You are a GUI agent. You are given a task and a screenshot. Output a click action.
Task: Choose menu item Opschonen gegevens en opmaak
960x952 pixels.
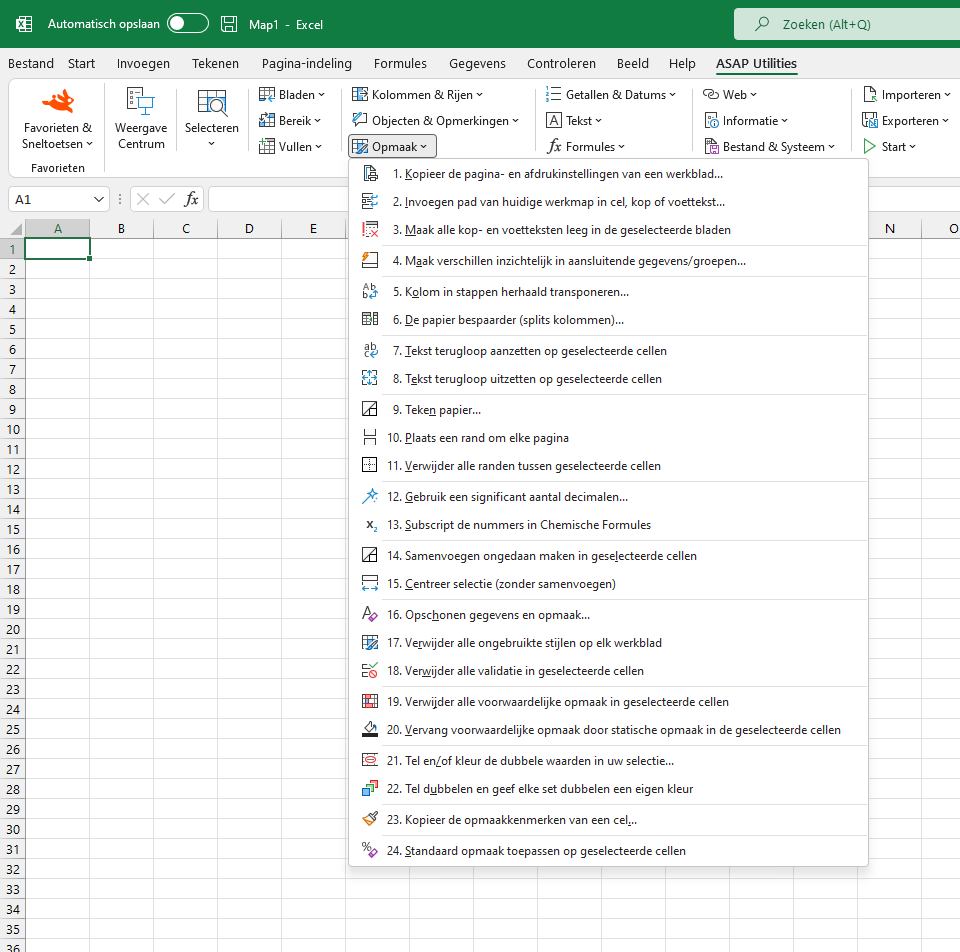point(609,615)
